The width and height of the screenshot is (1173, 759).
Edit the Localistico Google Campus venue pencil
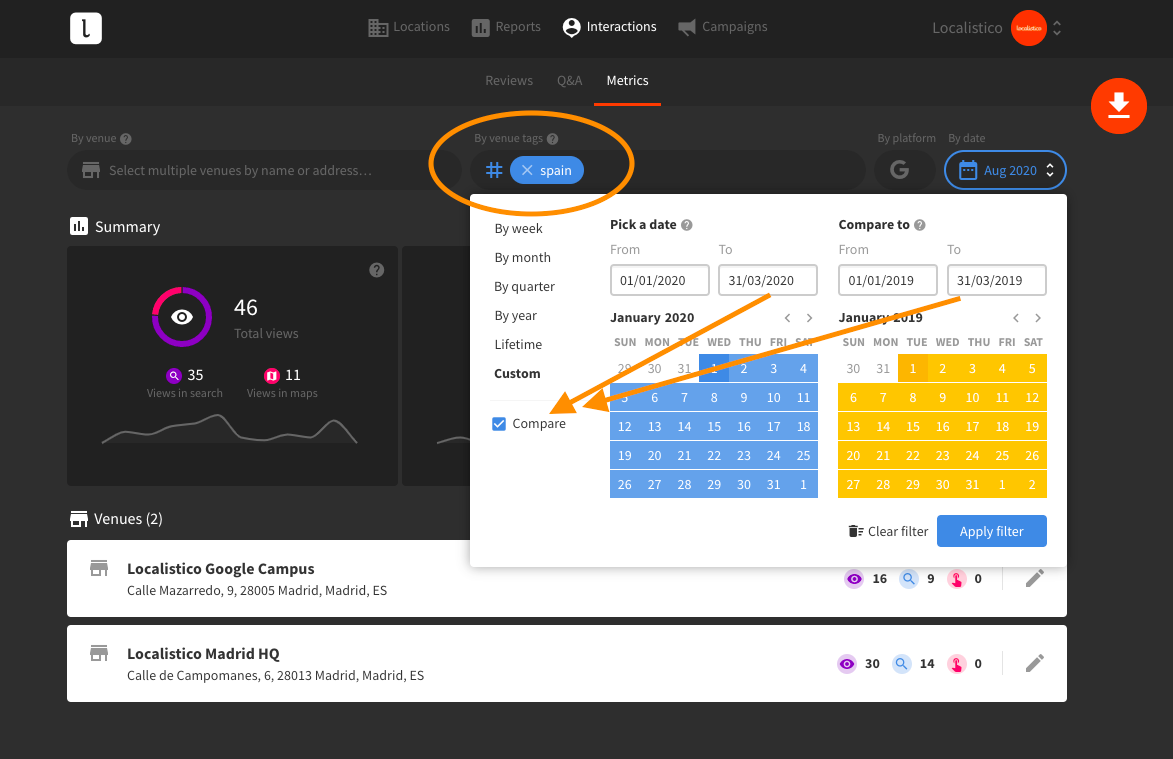(1035, 578)
